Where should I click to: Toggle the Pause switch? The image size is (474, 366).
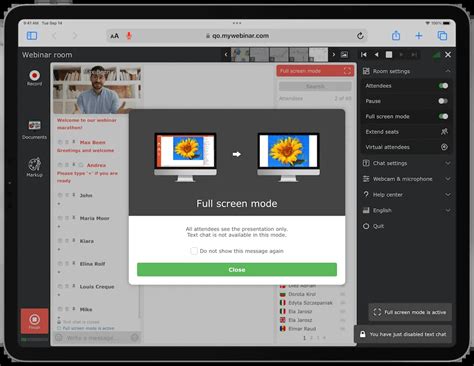point(443,101)
